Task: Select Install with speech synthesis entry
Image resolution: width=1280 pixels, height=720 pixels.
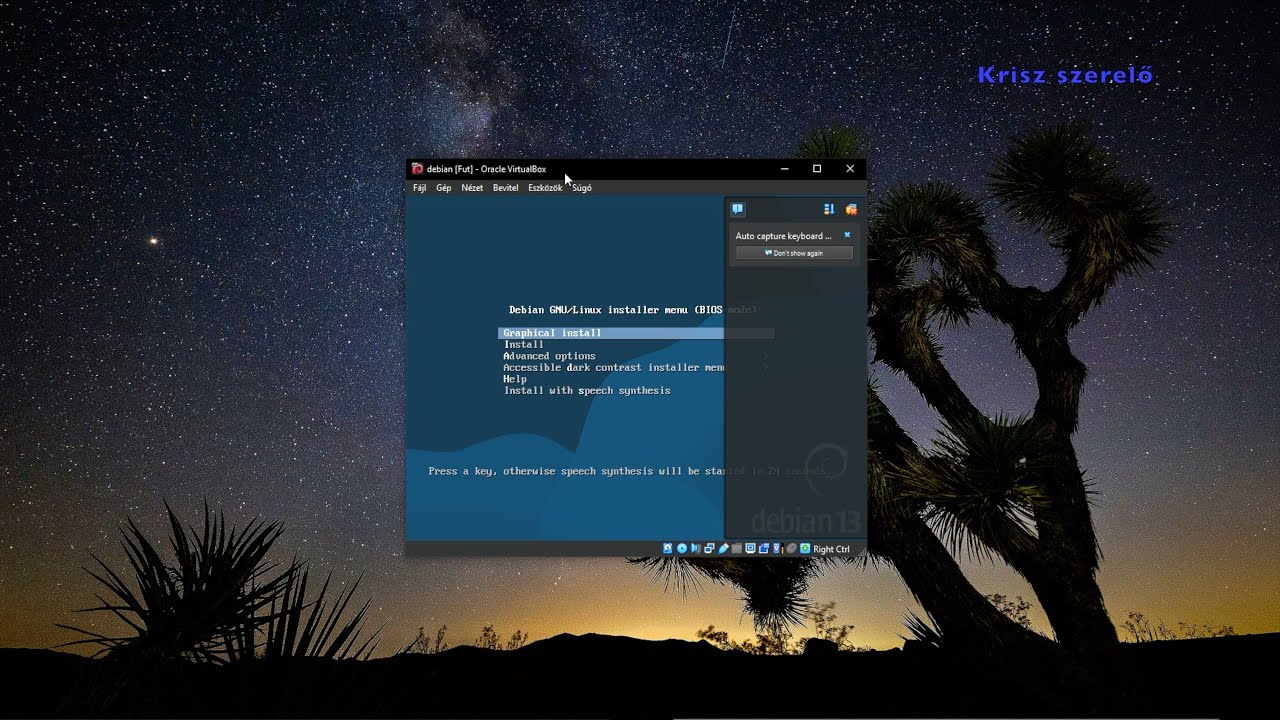Action: 587,391
